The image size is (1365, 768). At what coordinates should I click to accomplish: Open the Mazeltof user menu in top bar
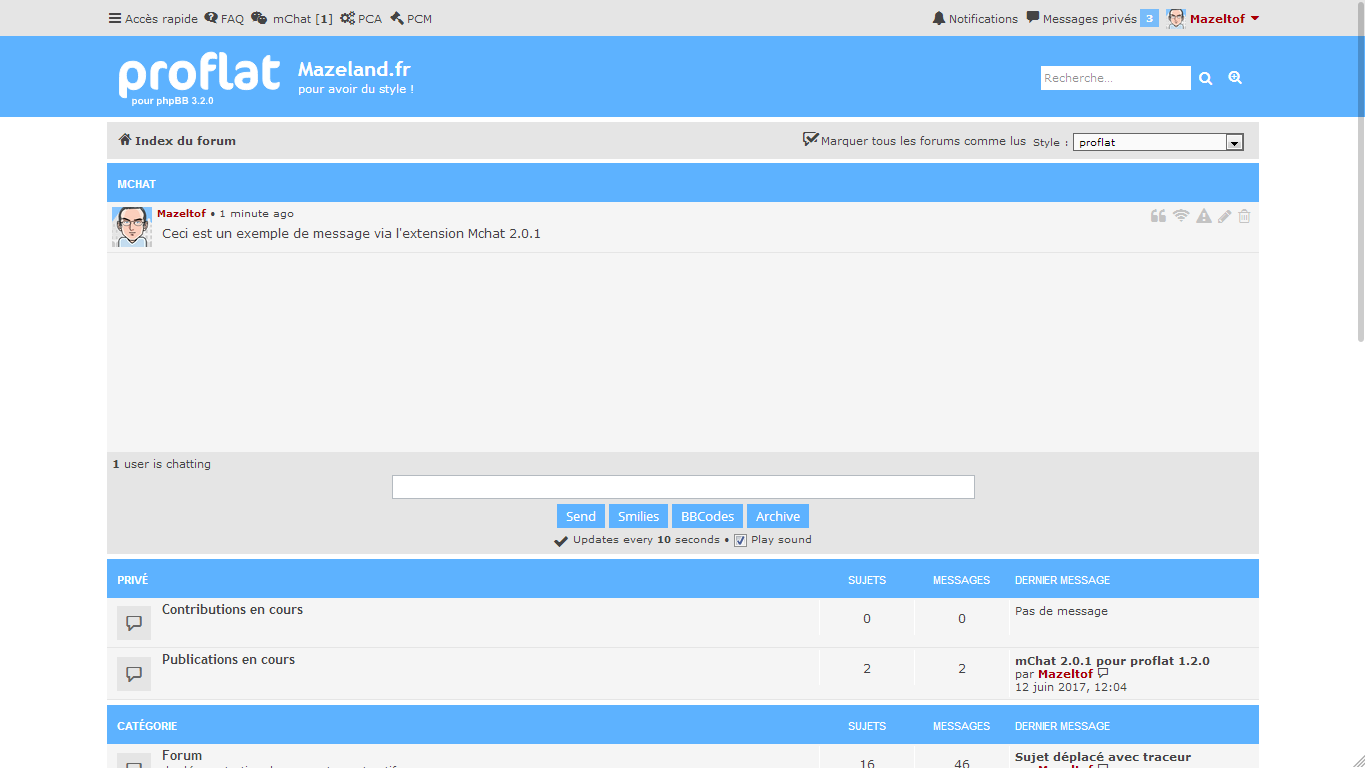point(1213,18)
